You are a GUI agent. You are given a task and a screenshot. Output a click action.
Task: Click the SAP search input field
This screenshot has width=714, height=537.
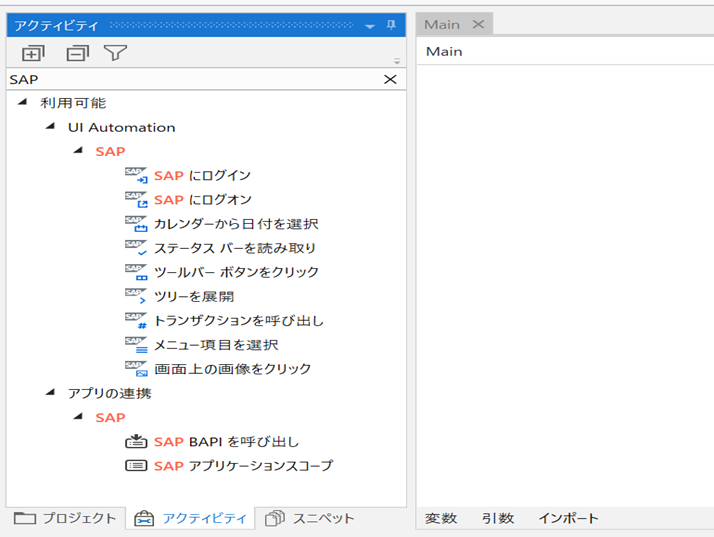tap(194, 79)
